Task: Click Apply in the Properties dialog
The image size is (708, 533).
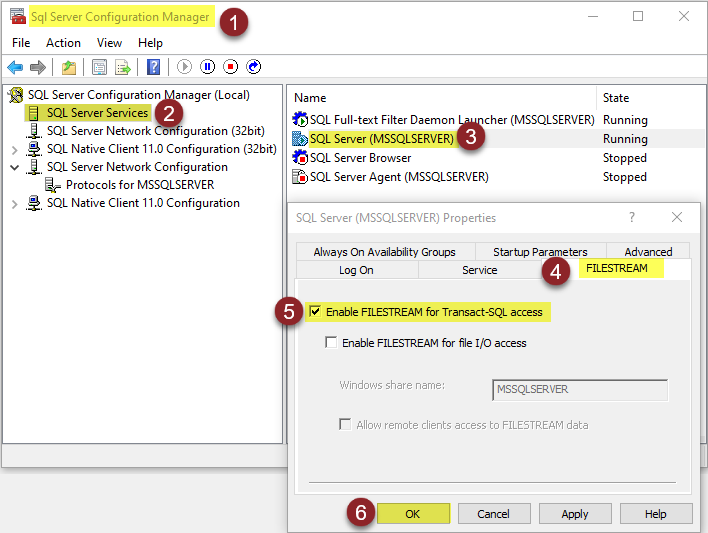Action: [575, 514]
